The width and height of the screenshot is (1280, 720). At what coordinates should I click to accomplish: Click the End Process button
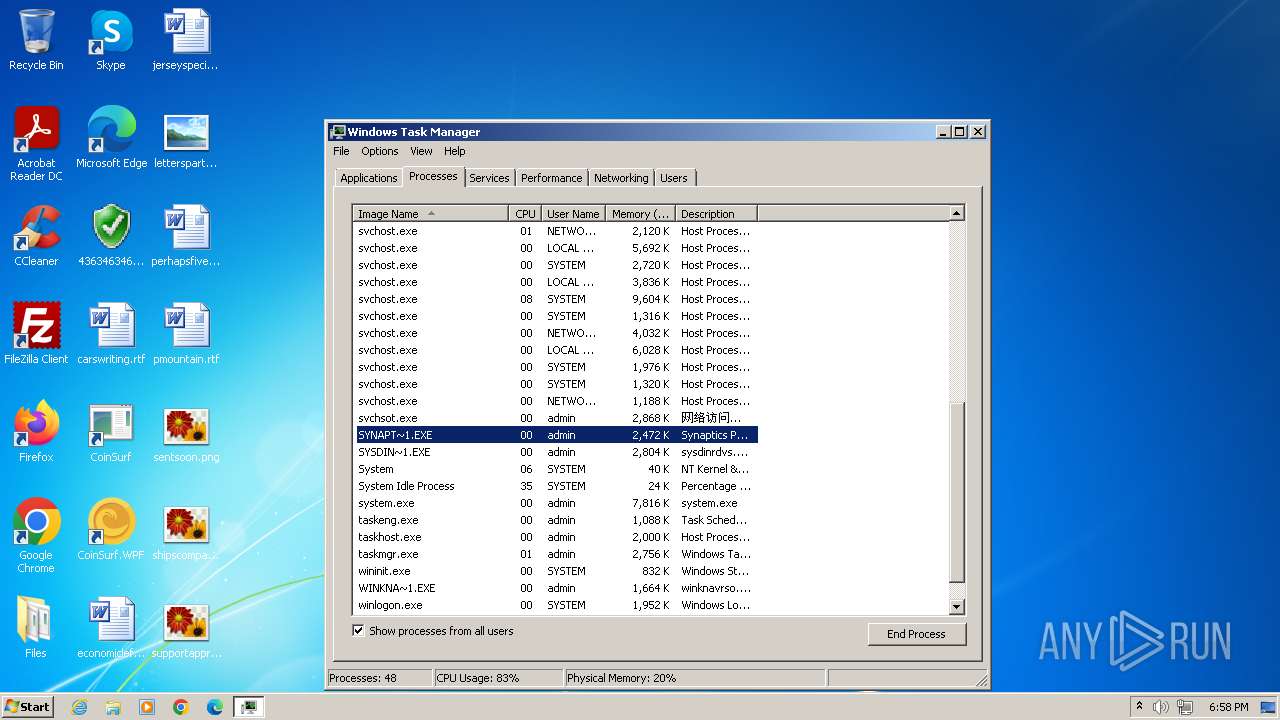coord(916,634)
